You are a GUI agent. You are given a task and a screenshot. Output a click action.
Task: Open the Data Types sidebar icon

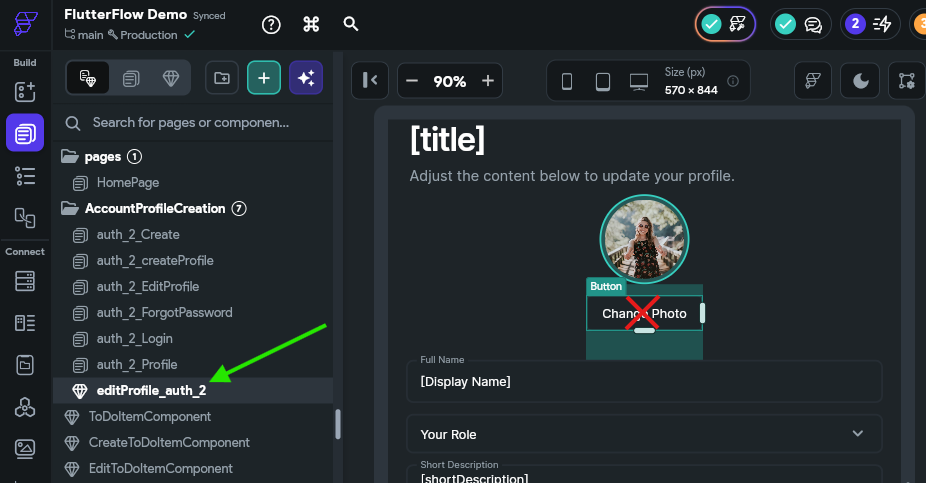point(25,323)
